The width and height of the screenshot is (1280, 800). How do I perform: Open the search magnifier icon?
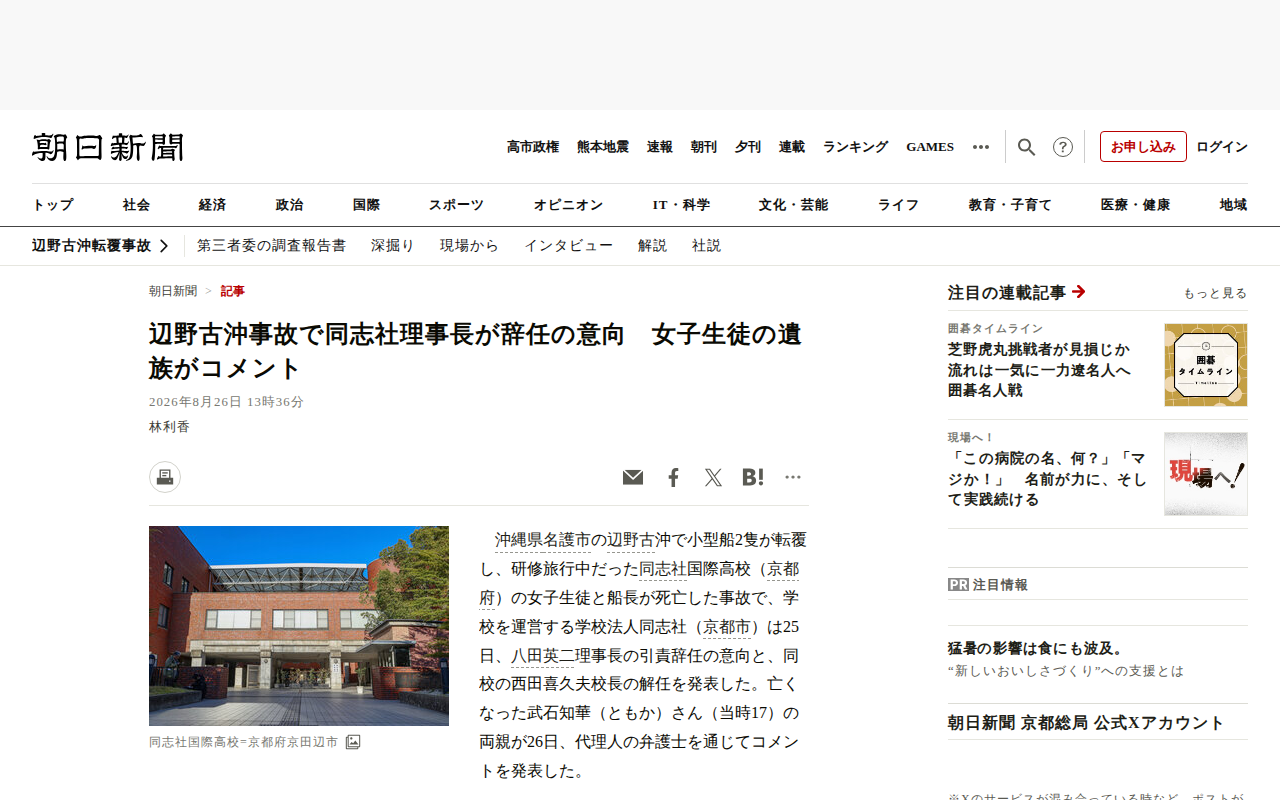click(x=1026, y=147)
